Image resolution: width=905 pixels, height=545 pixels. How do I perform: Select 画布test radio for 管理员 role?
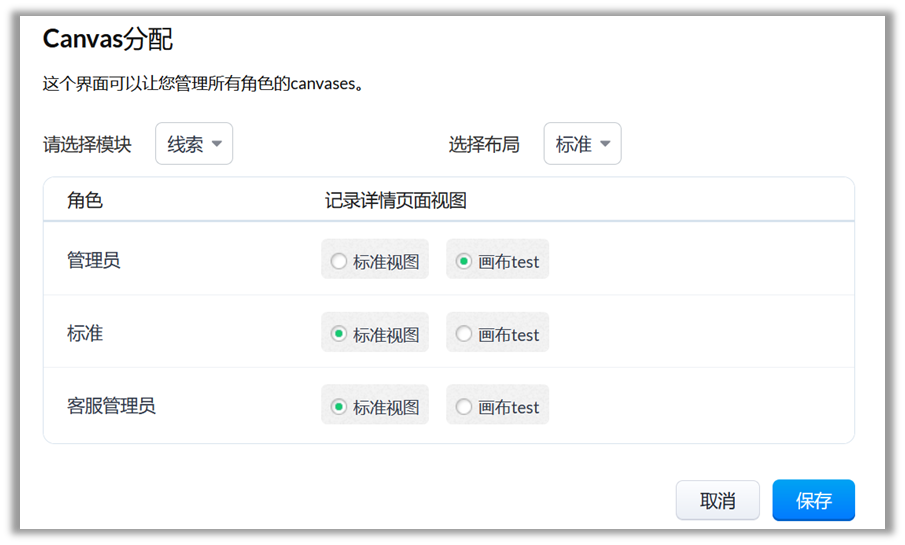464,261
